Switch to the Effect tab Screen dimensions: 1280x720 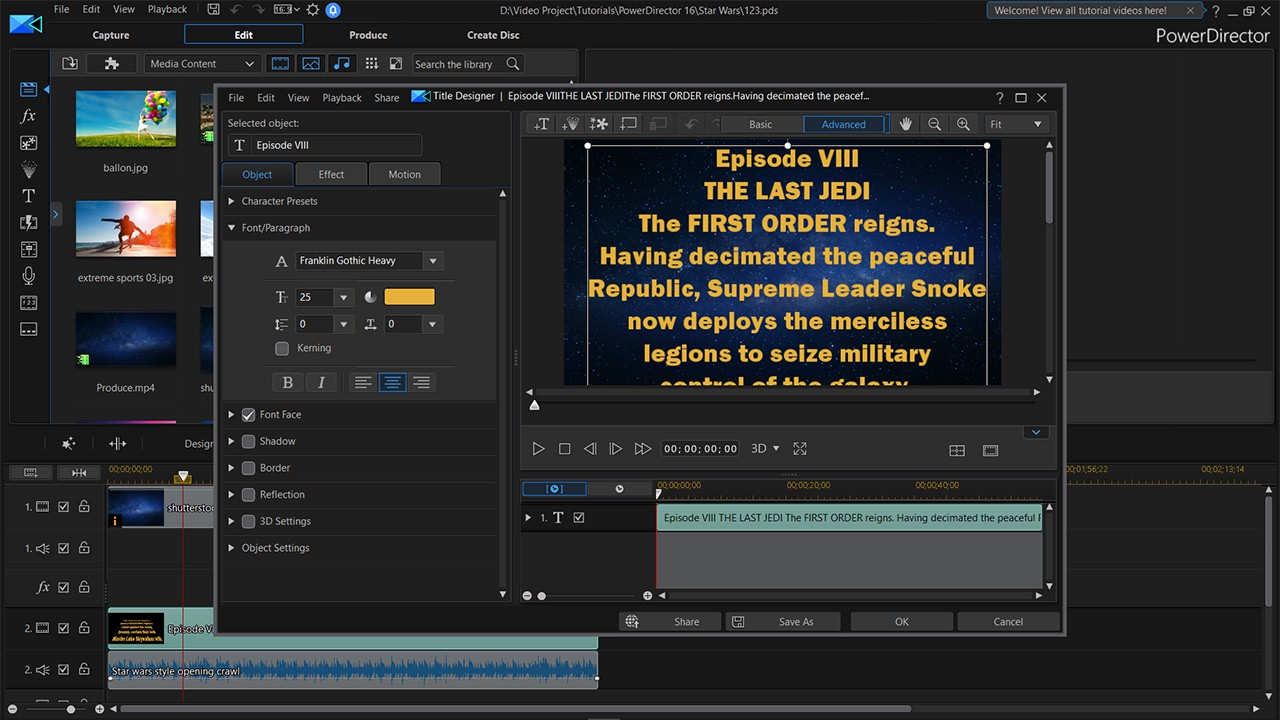(331, 174)
